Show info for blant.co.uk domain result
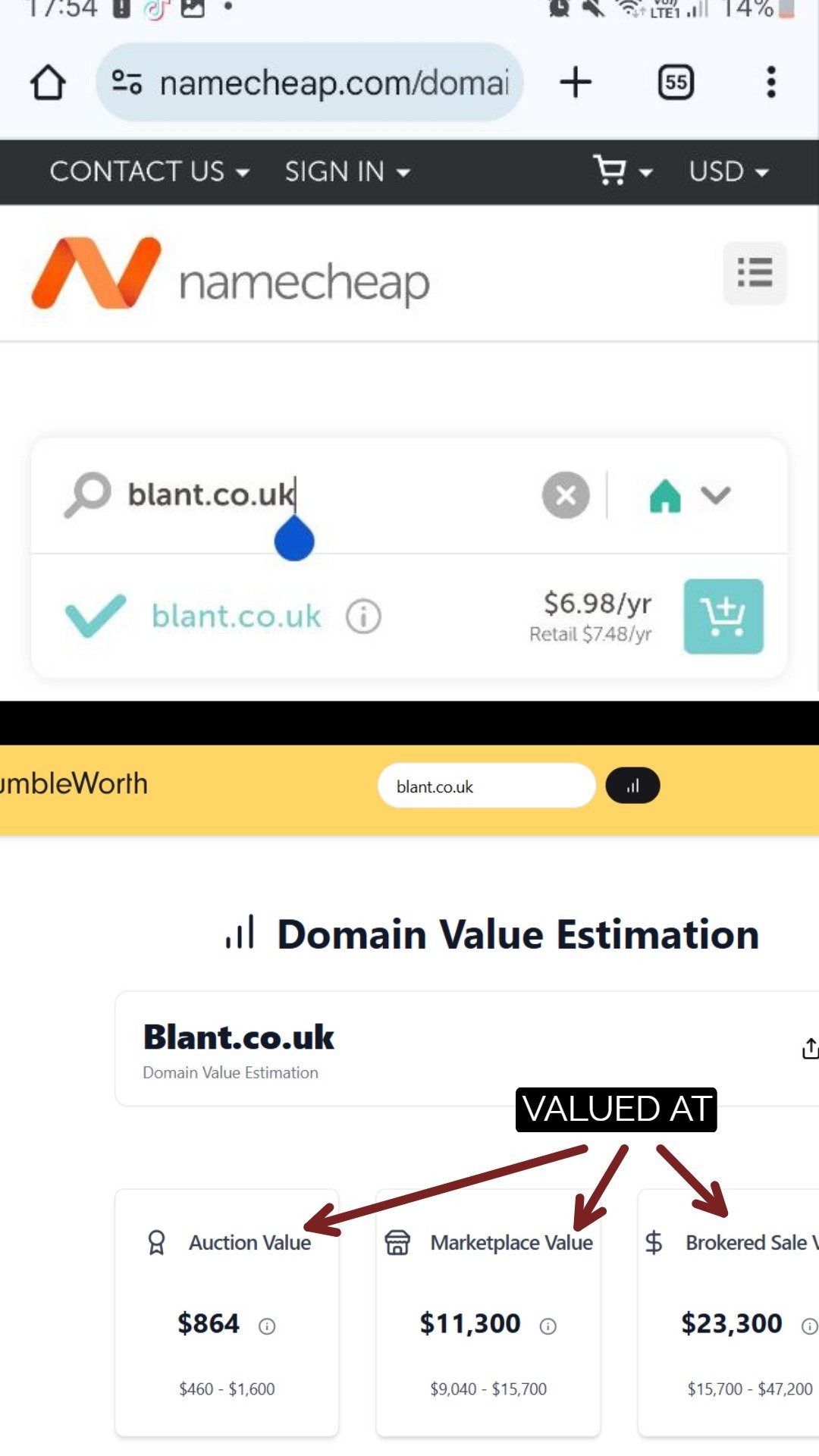The height and width of the screenshot is (1456, 819). click(363, 617)
